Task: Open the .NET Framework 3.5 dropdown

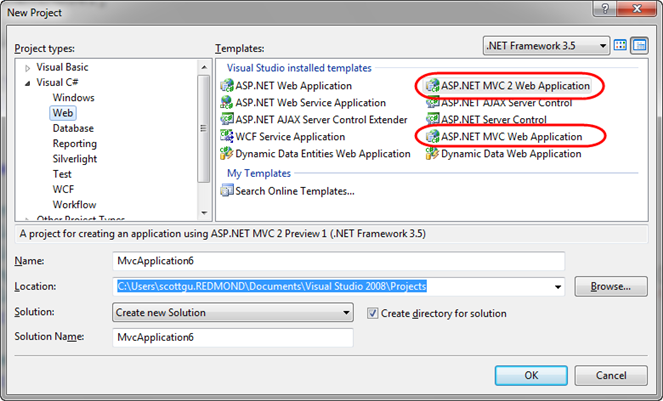Action: click(x=546, y=45)
